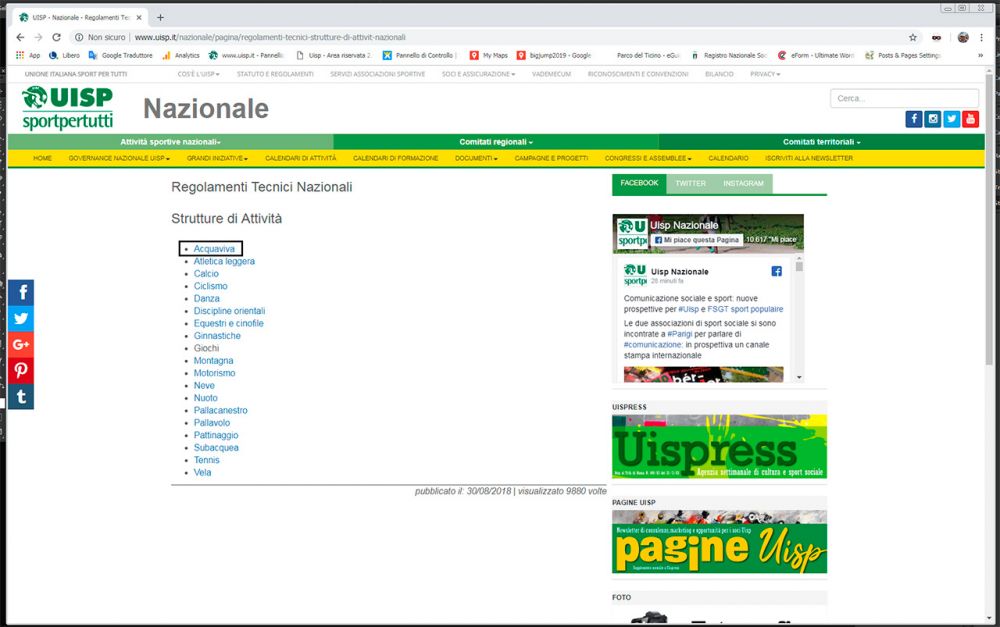Share on Twitter via side button
Viewport: 1000px width, 627px height.
pos(21,318)
